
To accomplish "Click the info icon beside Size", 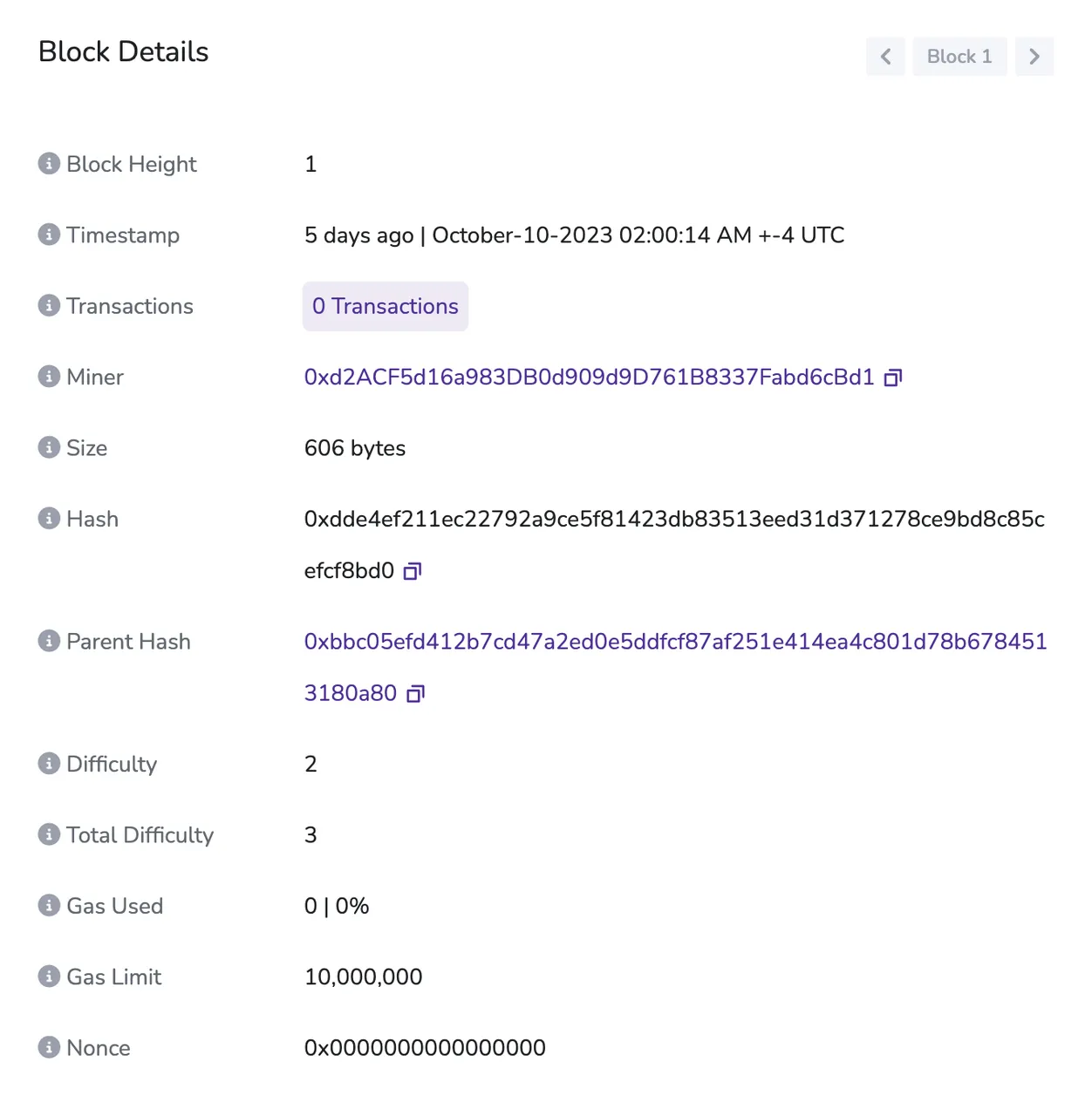I will point(49,447).
